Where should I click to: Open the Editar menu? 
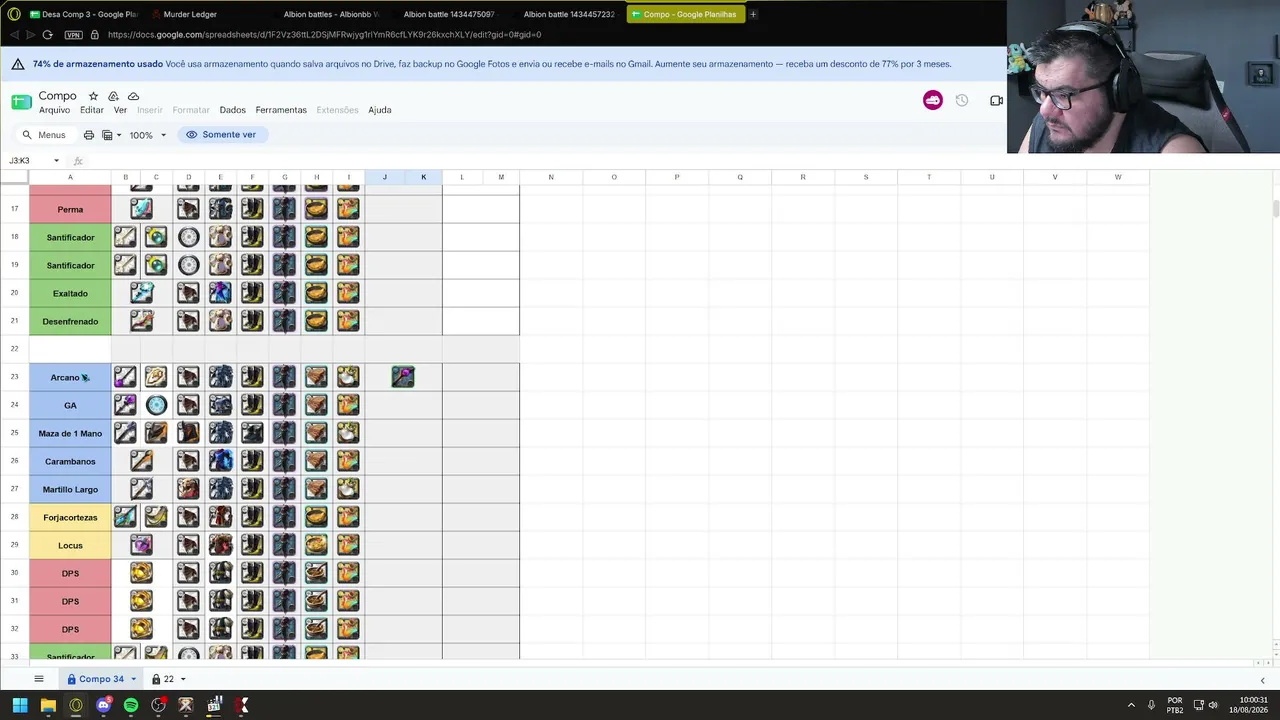(92, 110)
